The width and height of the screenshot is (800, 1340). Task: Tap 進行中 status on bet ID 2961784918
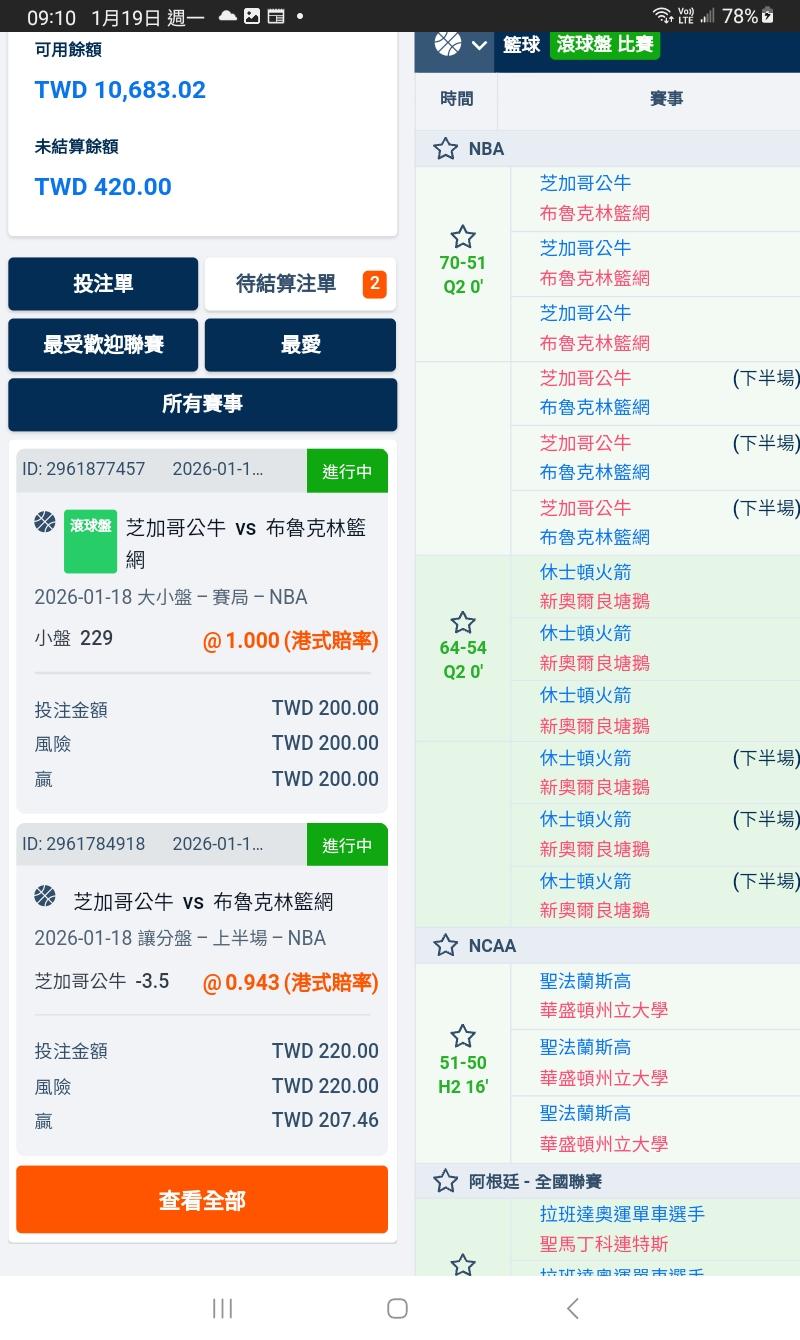(x=347, y=845)
